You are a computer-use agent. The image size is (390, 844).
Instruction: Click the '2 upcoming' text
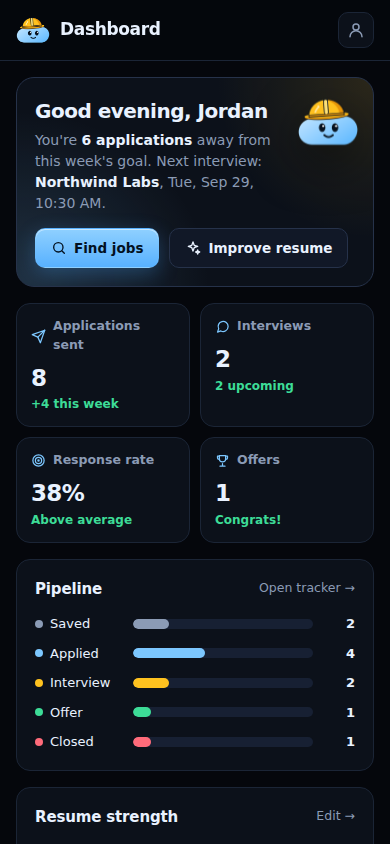[254, 386]
